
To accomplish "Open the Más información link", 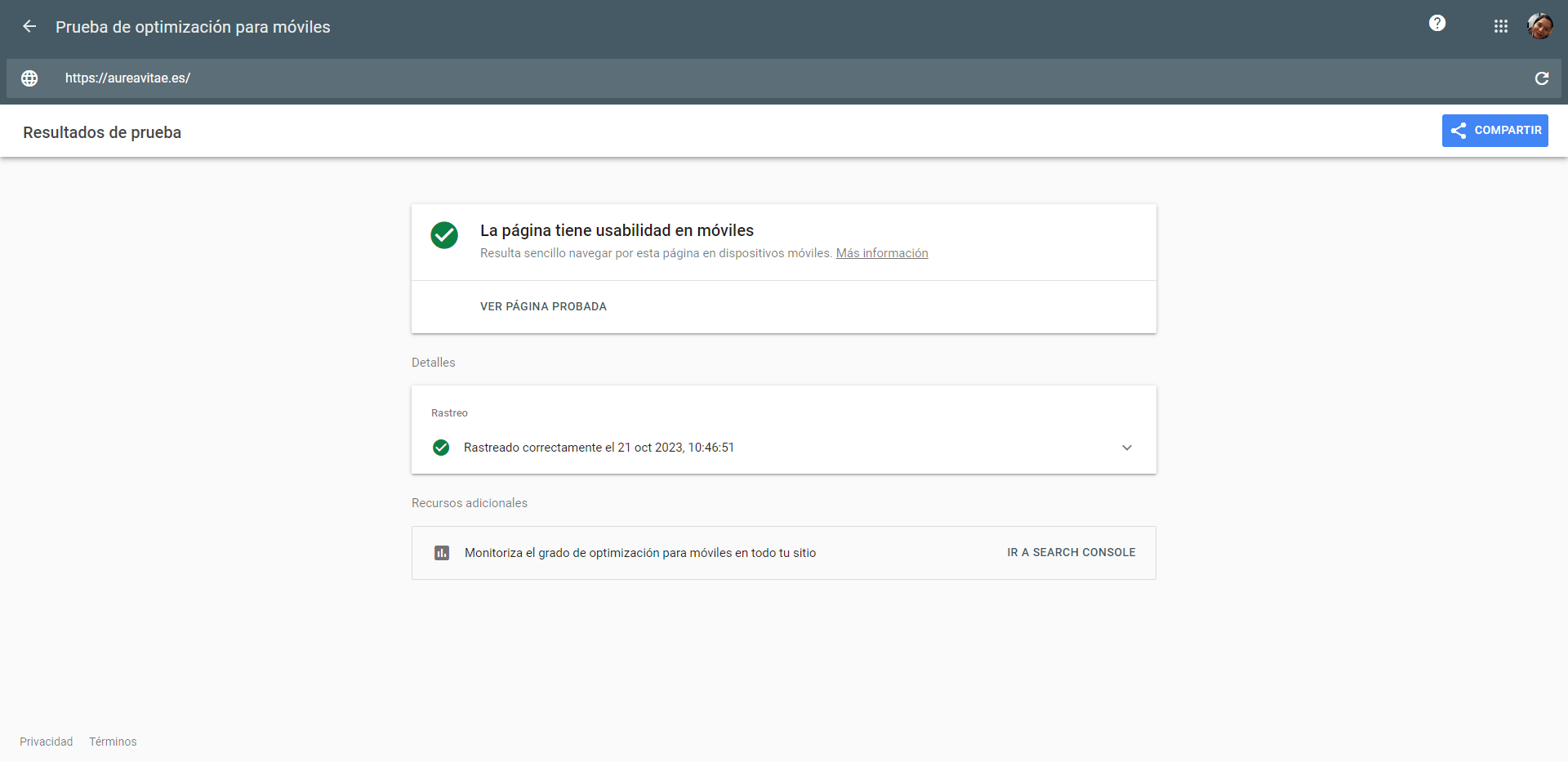I will point(882,253).
